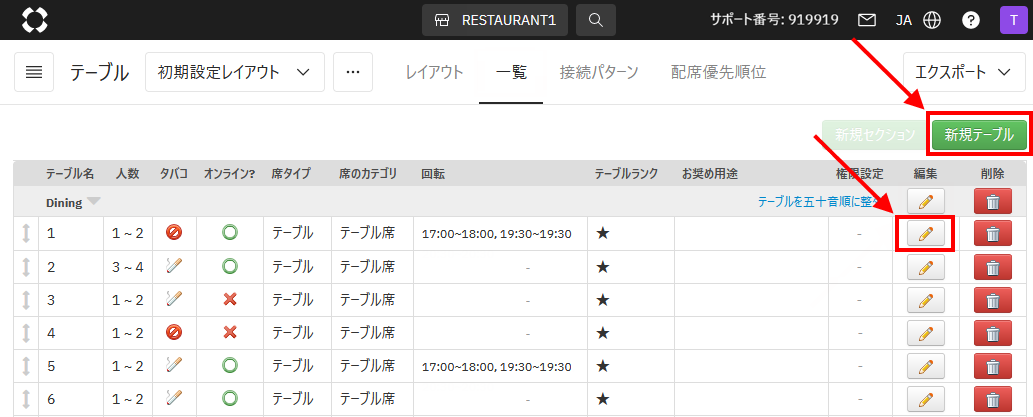The height and width of the screenshot is (417, 1033).
Task: Switch to the レイアウト tab
Action: [x=433, y=73]
